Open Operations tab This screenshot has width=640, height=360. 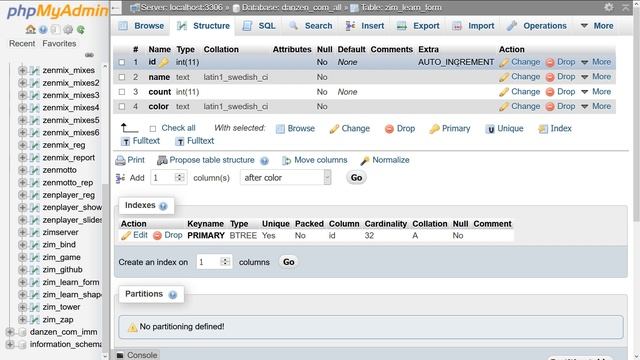[x=537, y=26]
